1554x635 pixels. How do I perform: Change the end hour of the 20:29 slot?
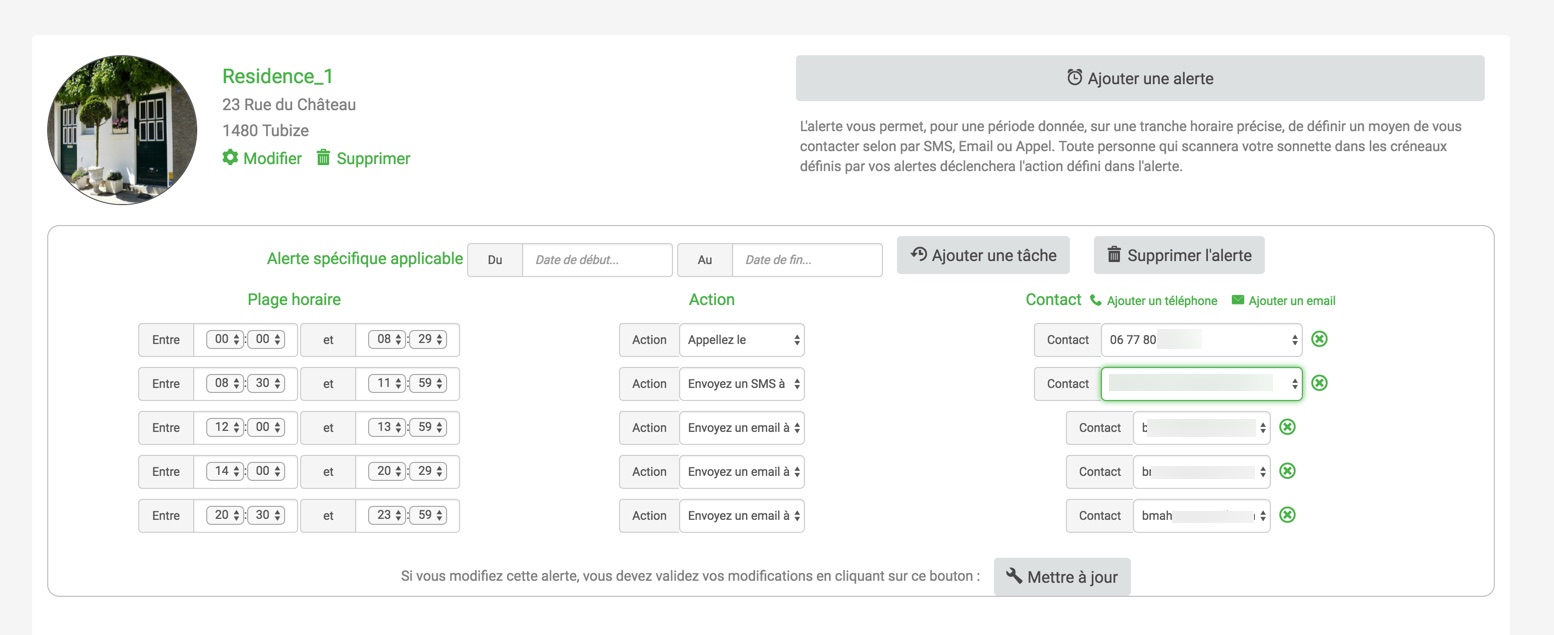point(387,472)
